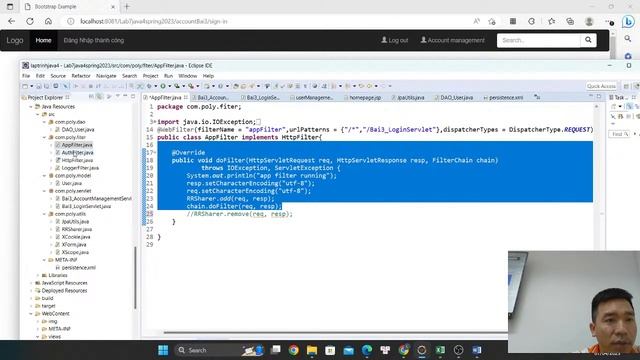The height and width of the screenshot is (360, 640).
Task: Open Eclipse Window menu
Action: [188, 76]
